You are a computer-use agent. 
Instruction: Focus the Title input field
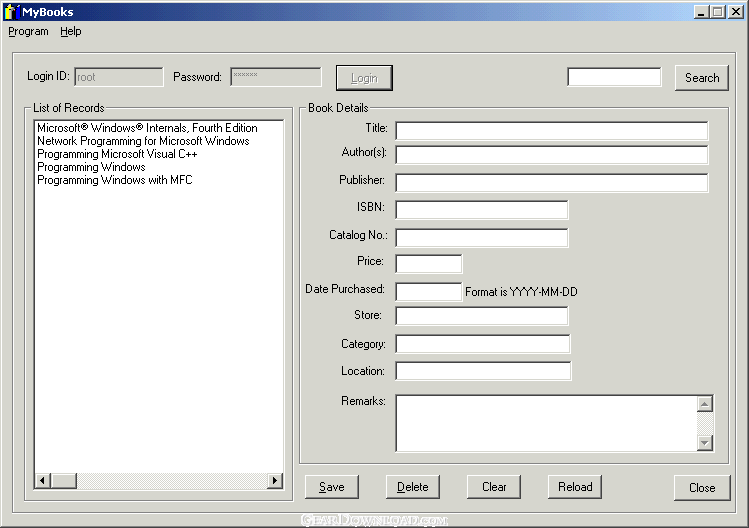[x=552, y=130]
